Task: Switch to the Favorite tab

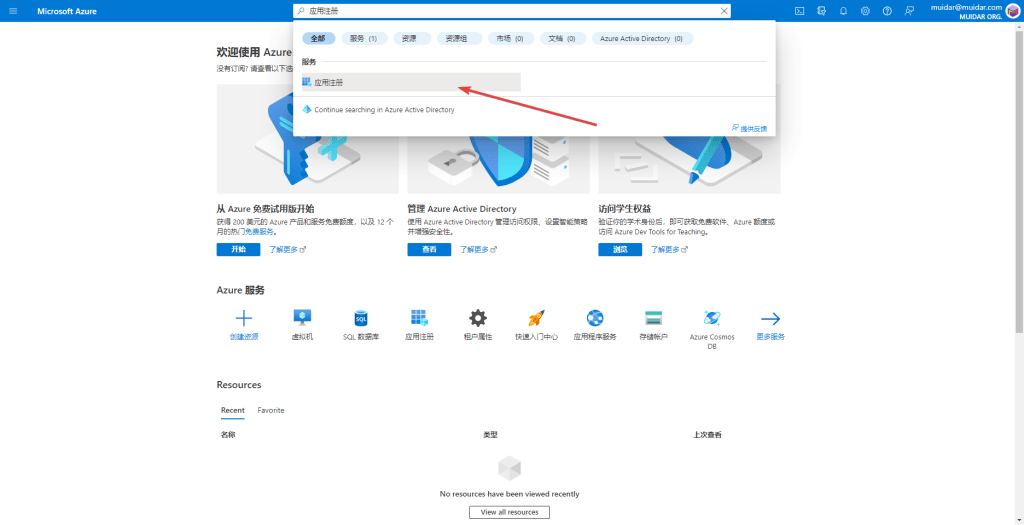Action: coord(270,410)
